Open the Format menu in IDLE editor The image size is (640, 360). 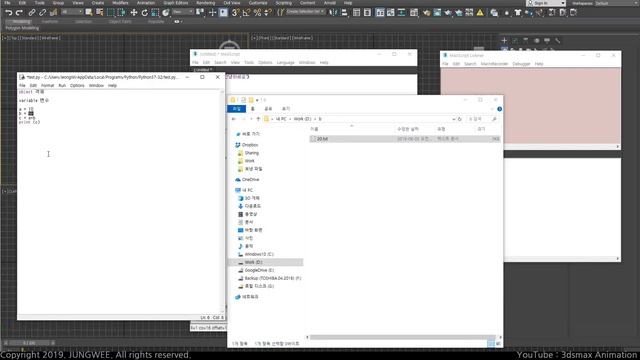click(x=47, y=86)
